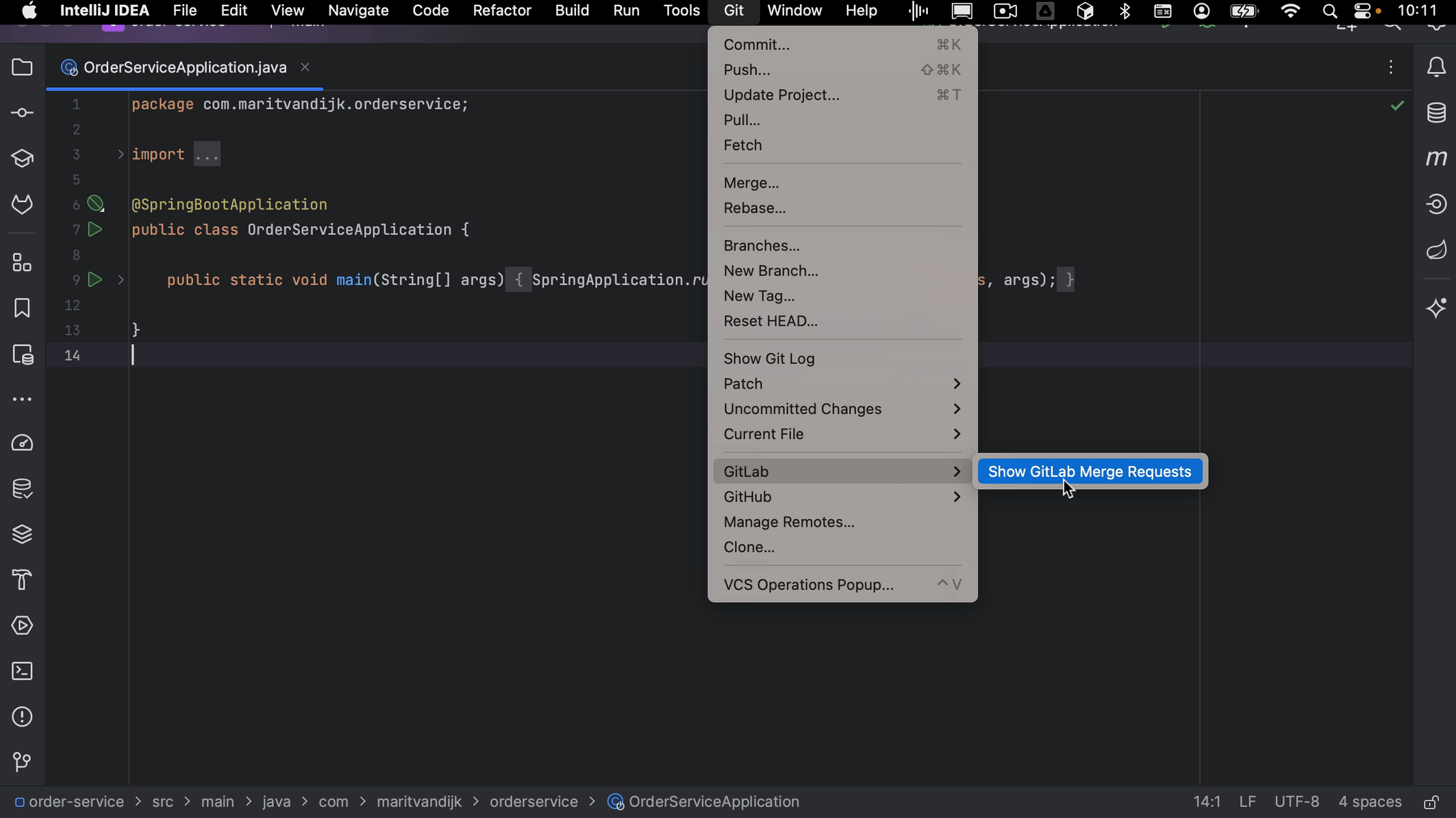This screenshot has height=818, width=1456.
Task: Run the app via gutter play icon
Action: (x=95, y=230)
